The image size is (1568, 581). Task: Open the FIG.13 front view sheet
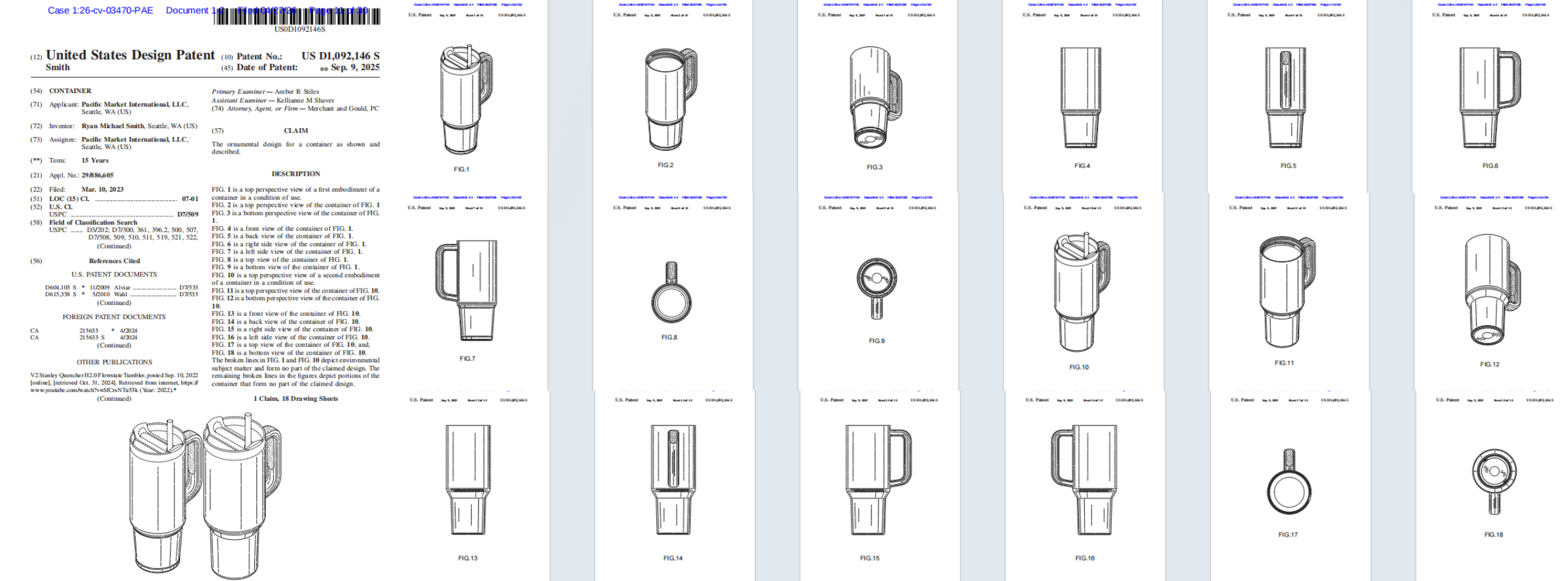(x=470, y=486)
